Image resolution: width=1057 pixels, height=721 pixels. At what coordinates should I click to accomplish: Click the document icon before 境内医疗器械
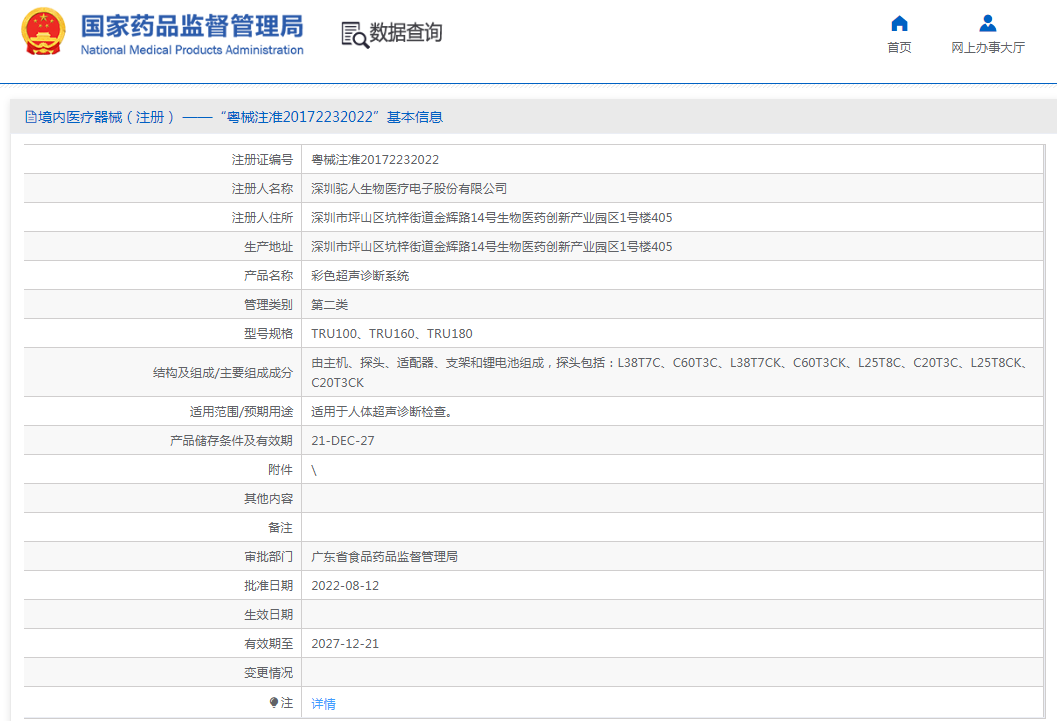point(30,117)
